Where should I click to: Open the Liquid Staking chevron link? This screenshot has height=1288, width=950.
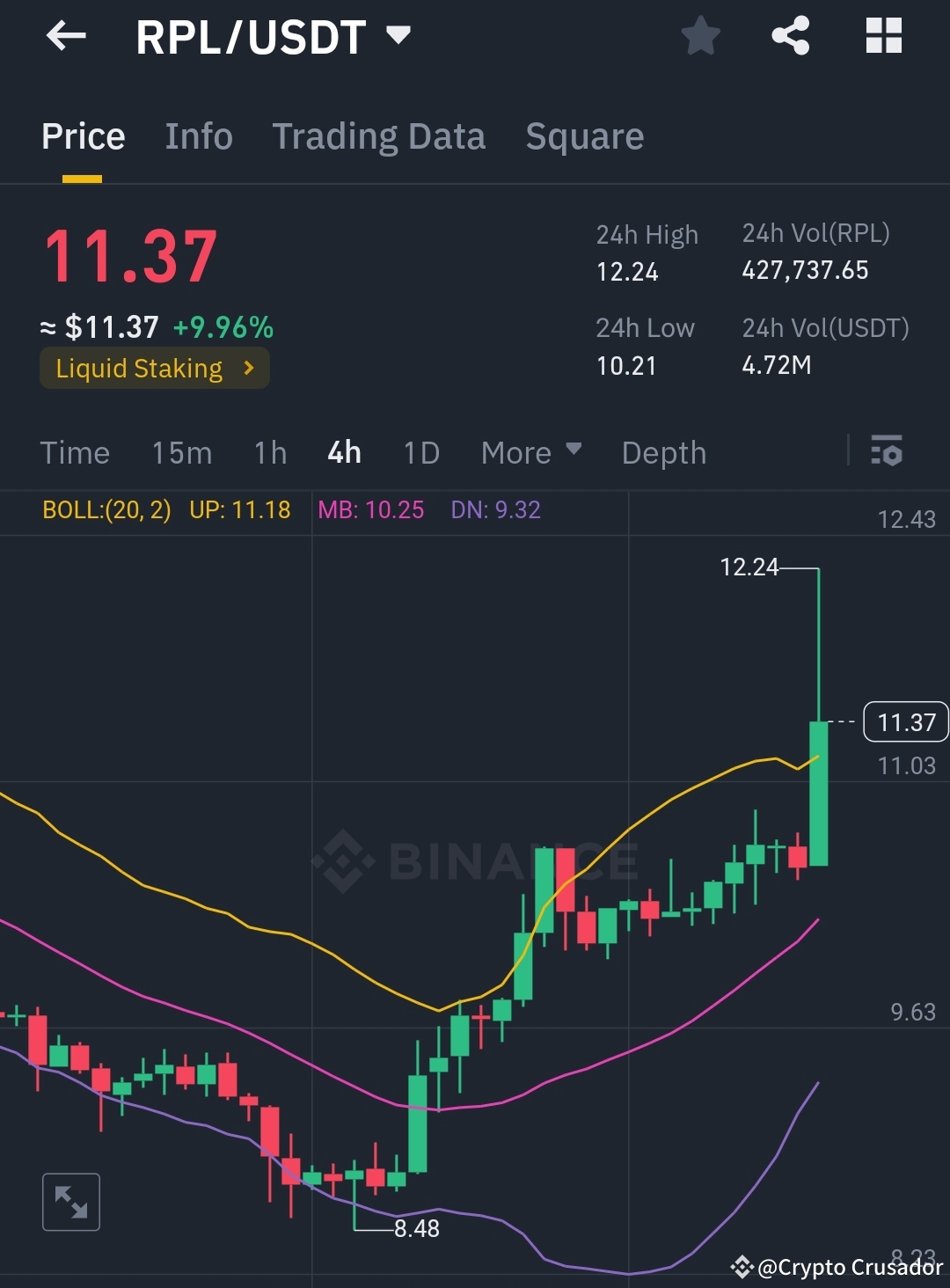tap(250, 368)
